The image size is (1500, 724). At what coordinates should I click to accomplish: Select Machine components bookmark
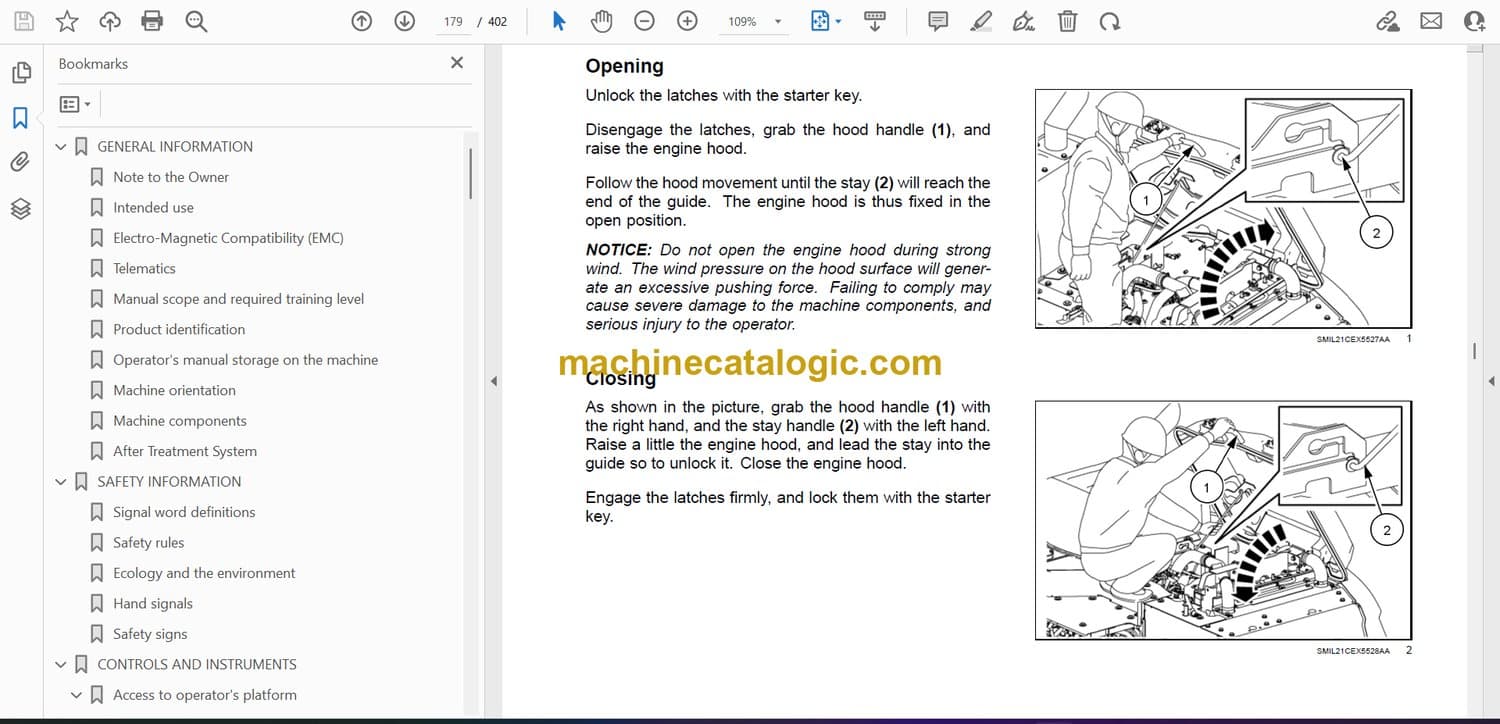[180, 421]
